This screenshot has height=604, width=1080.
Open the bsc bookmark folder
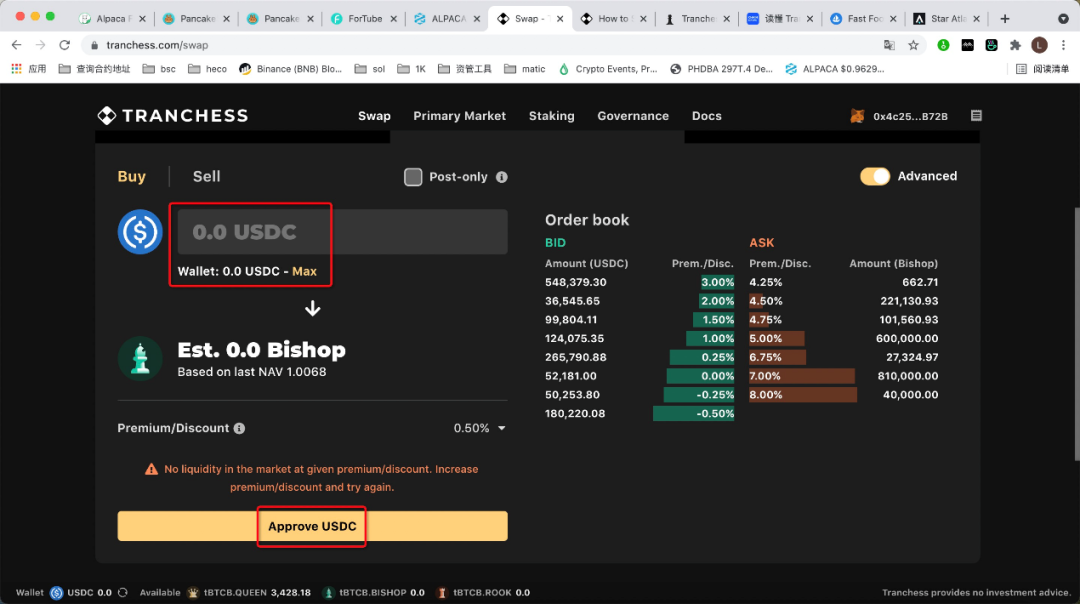pyautogui.click(x=159, y=69)
